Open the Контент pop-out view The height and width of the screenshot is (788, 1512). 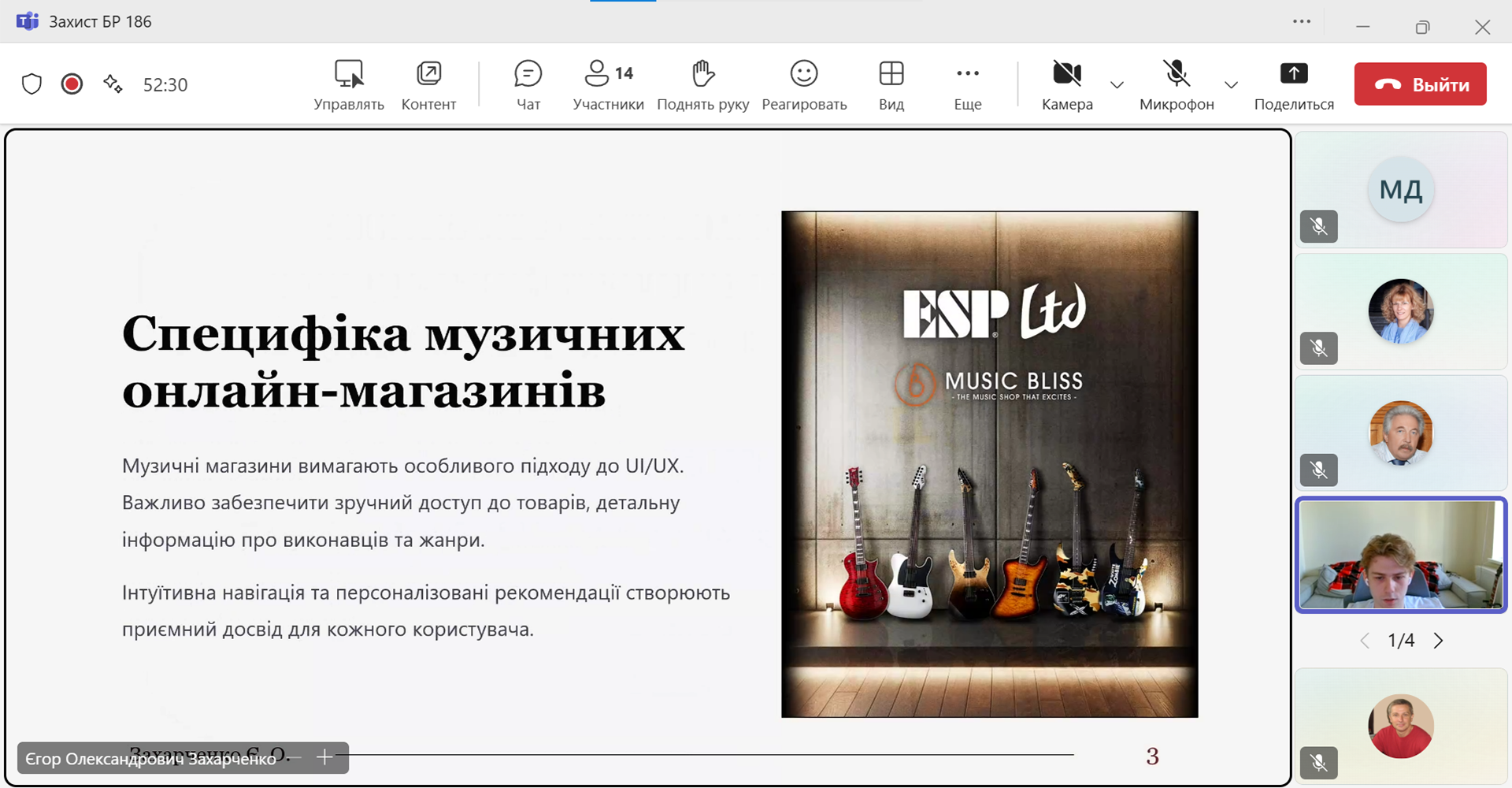pos(428,84)
